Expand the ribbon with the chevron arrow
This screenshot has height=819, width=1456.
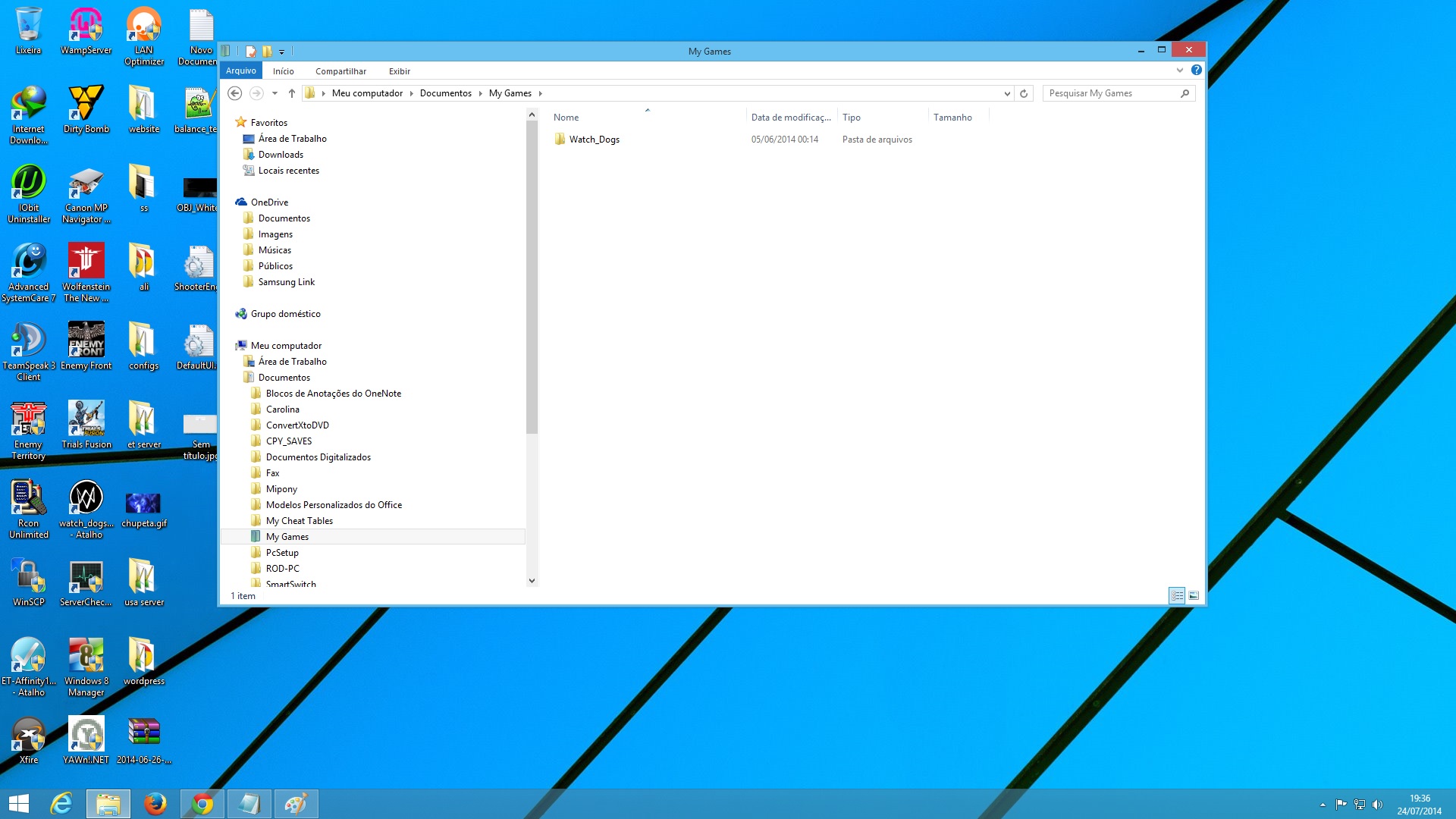coord(1179,70)
